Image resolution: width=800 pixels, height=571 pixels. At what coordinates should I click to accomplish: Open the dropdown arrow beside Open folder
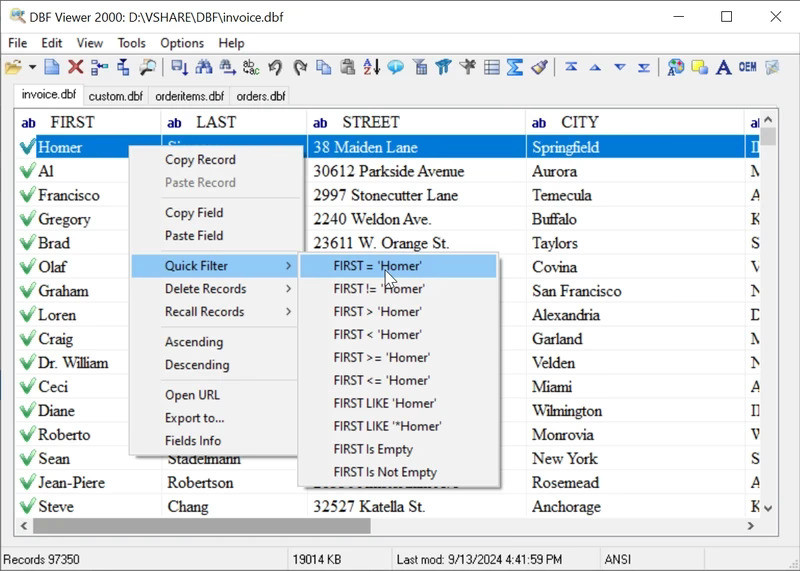[x=32, y=67]
